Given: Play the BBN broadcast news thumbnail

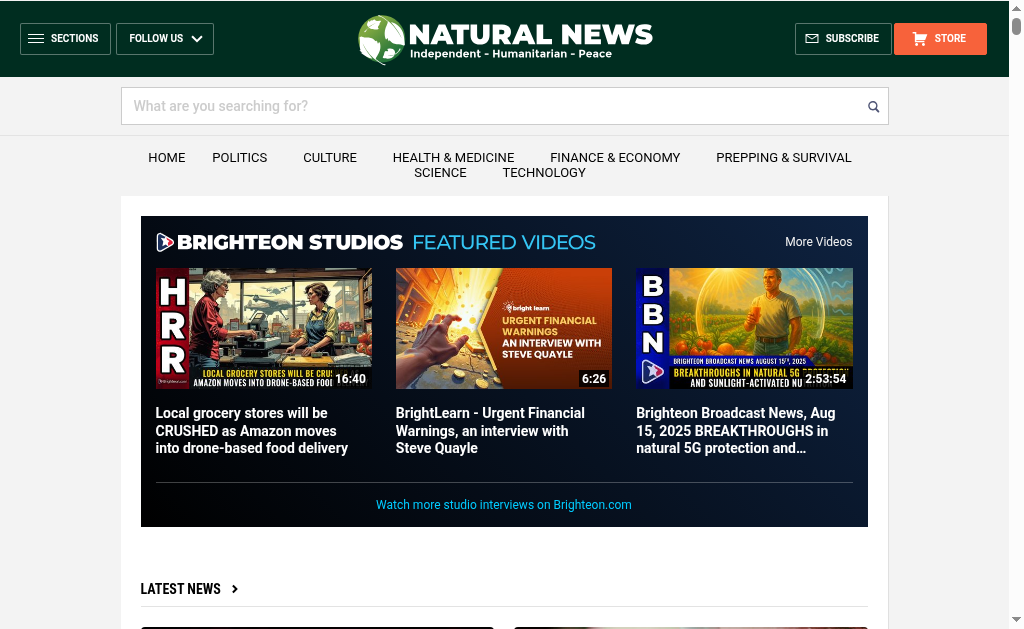Looking at the screenshot, I should pyautogui.click(x=744, y=329).
